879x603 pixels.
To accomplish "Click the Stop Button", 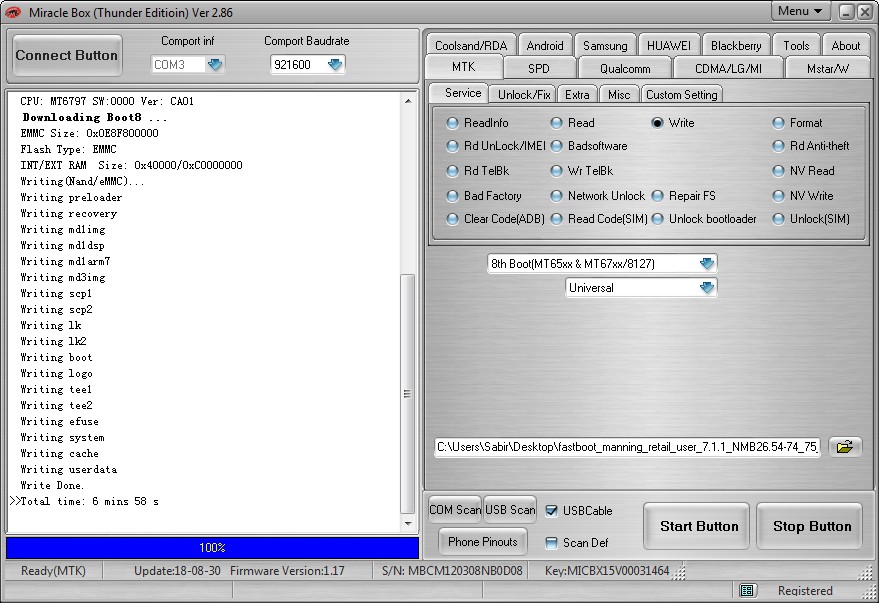I will (809, 526).
